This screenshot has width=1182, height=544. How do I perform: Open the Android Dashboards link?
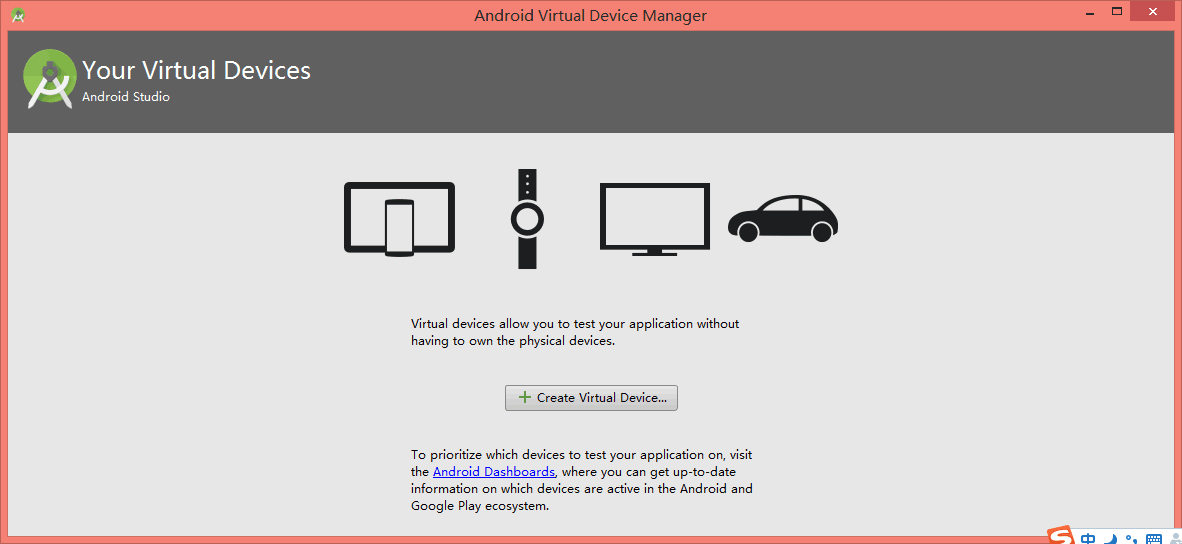[495, 472]
